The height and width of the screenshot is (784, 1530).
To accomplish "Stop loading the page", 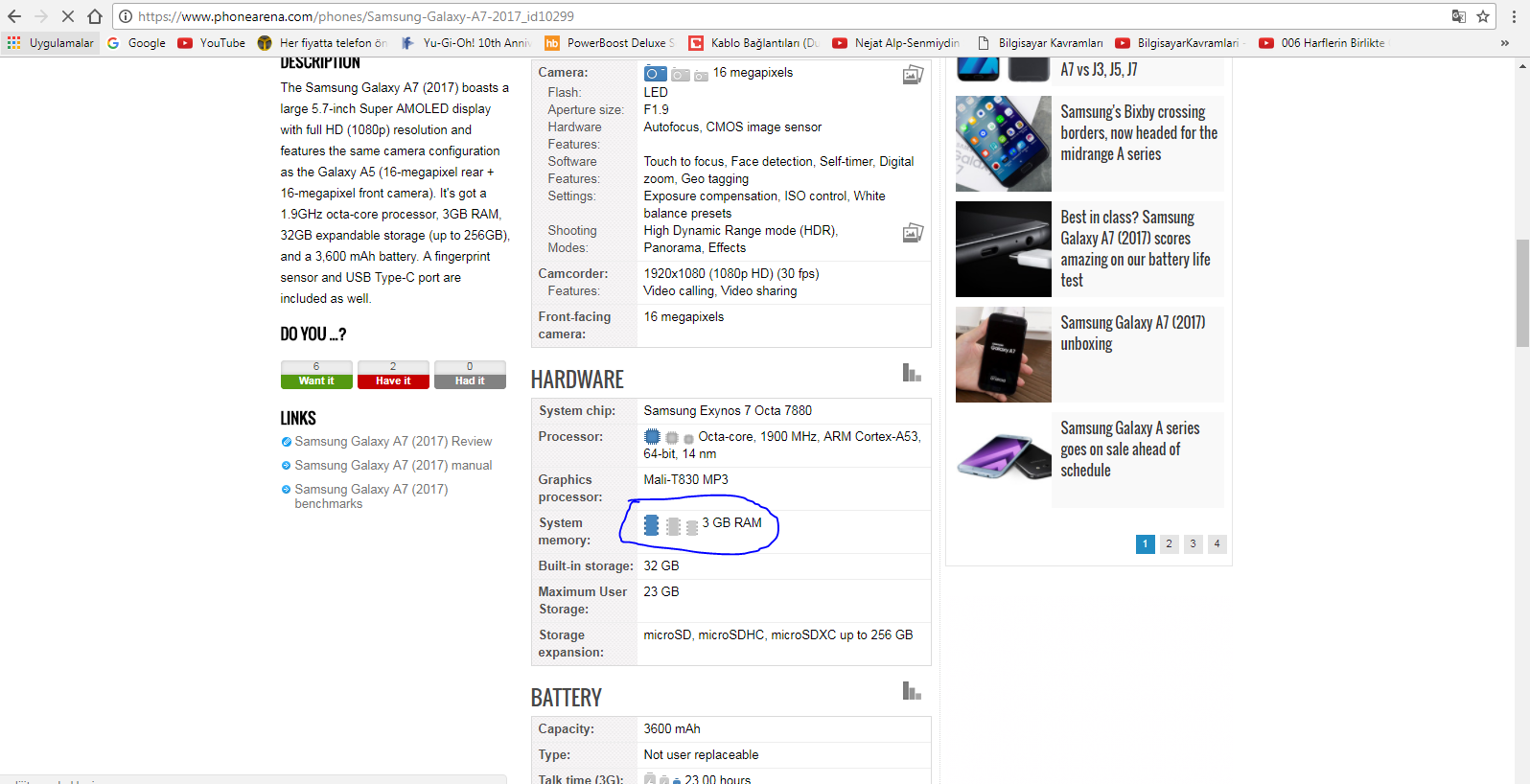I will pyautogui.click(x=68, y=16).
